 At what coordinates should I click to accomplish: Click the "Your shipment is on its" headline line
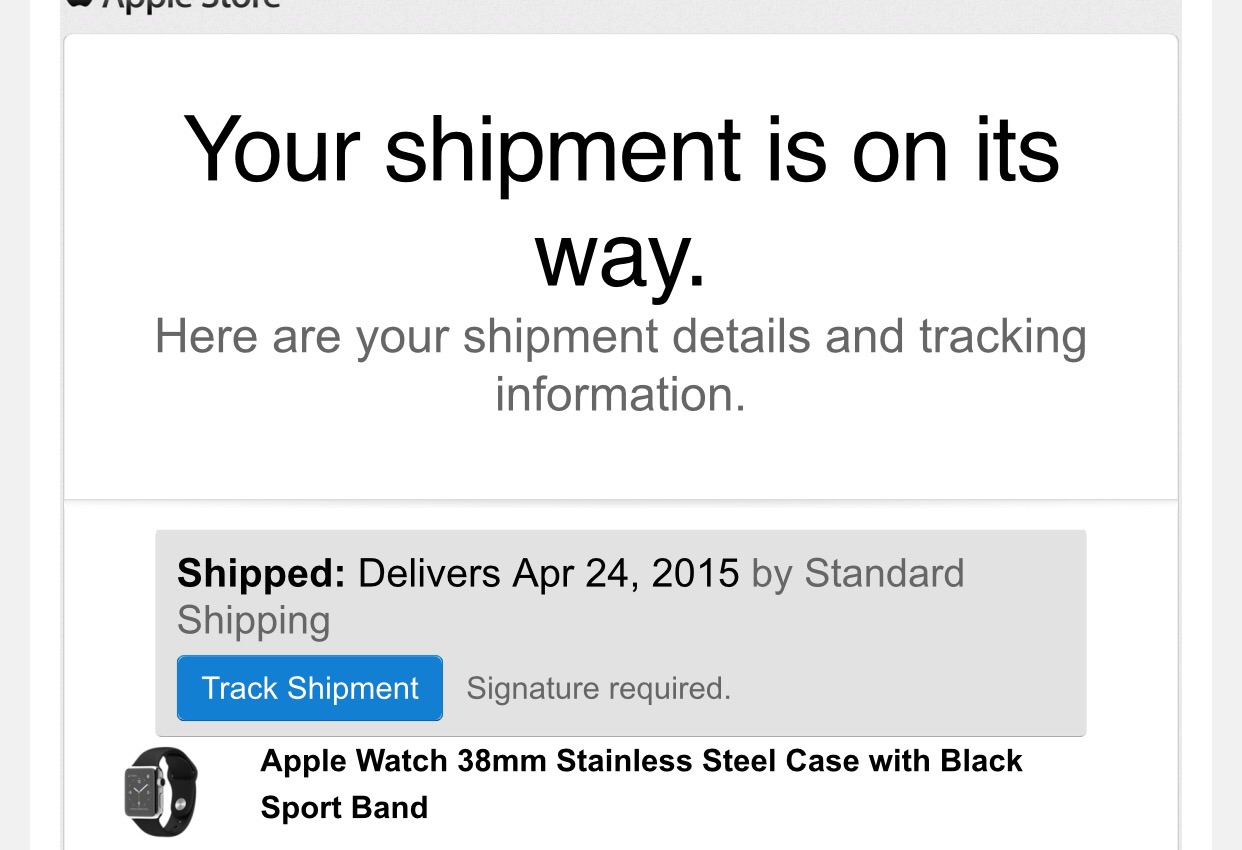point(621,151)
